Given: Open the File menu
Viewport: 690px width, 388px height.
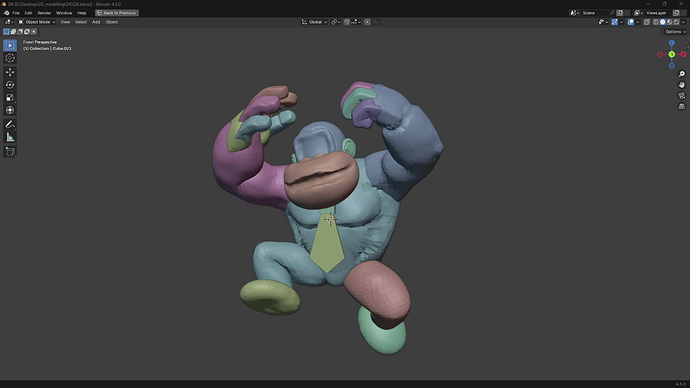Looking at the screenshot, I should click(x=16, y=13).
